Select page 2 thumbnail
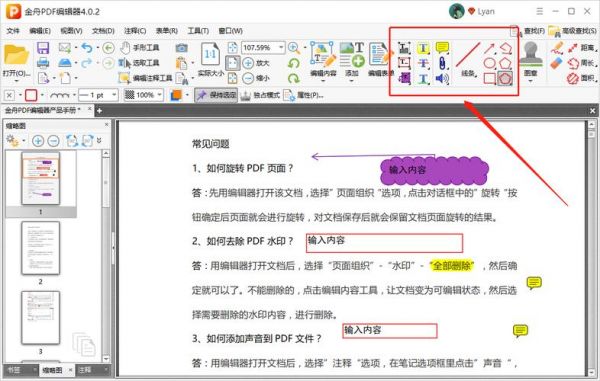 click(41, 249)
